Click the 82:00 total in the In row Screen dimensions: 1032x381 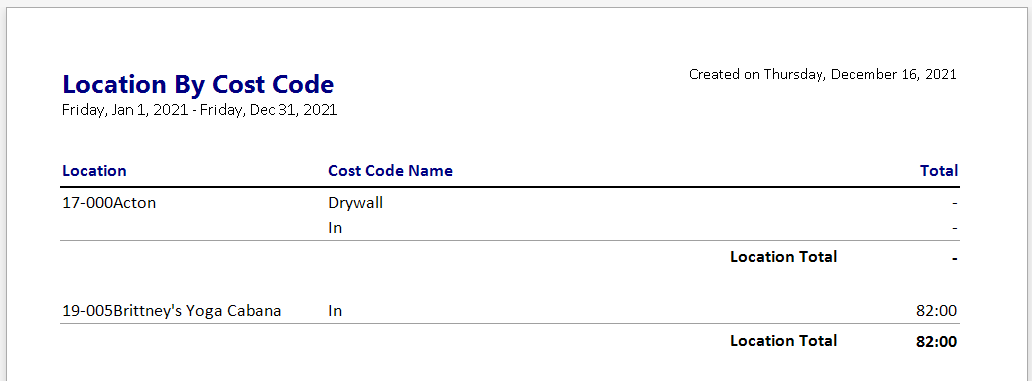point(937,311)
